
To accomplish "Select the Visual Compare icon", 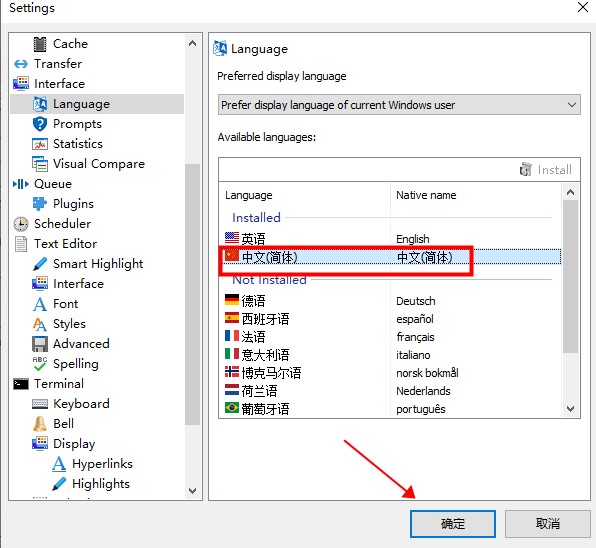I will (x=40, y=164).
